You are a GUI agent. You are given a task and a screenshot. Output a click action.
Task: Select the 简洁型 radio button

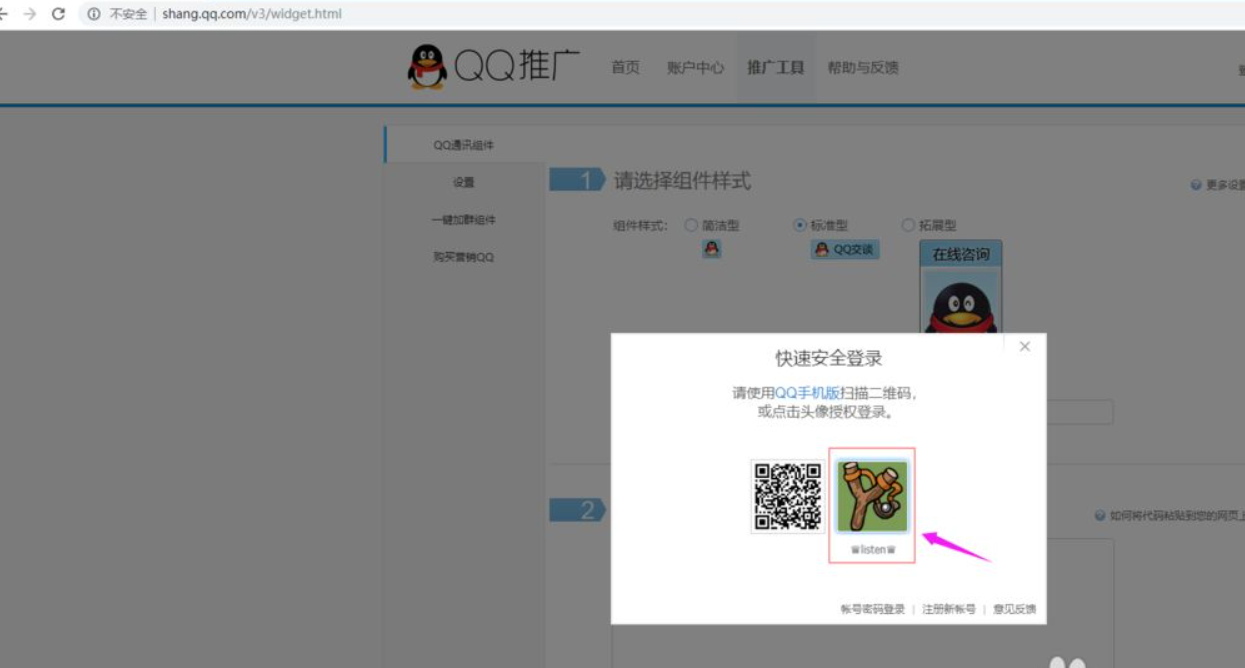click(691, 225)
